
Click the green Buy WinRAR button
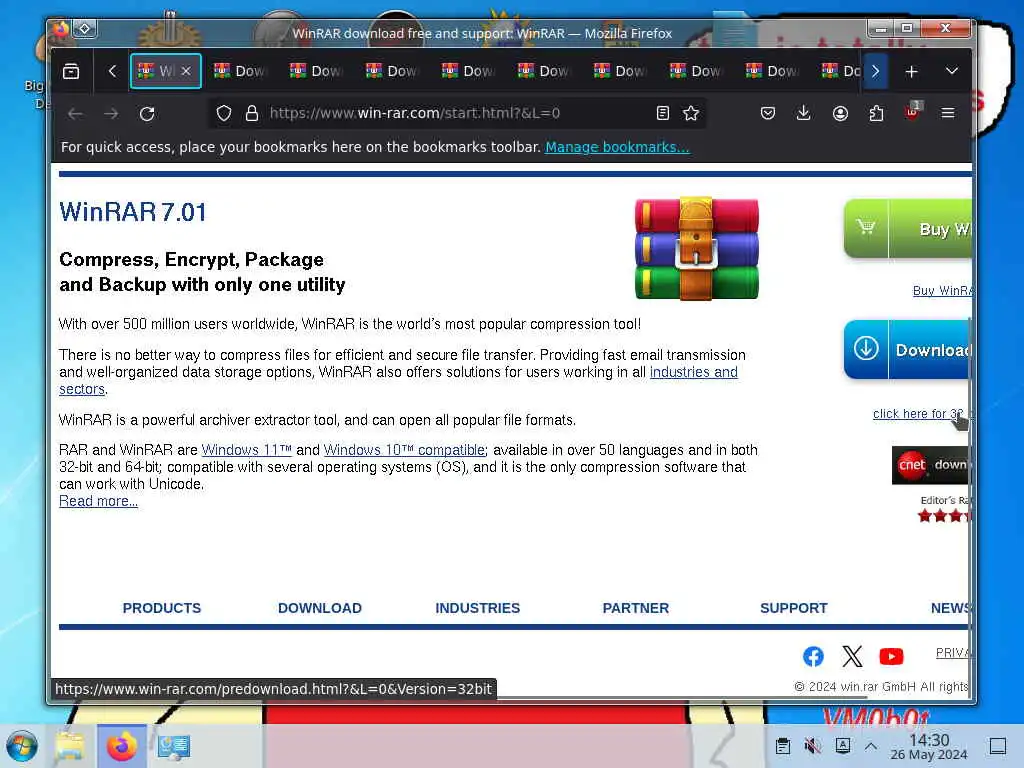pos(908,229)
